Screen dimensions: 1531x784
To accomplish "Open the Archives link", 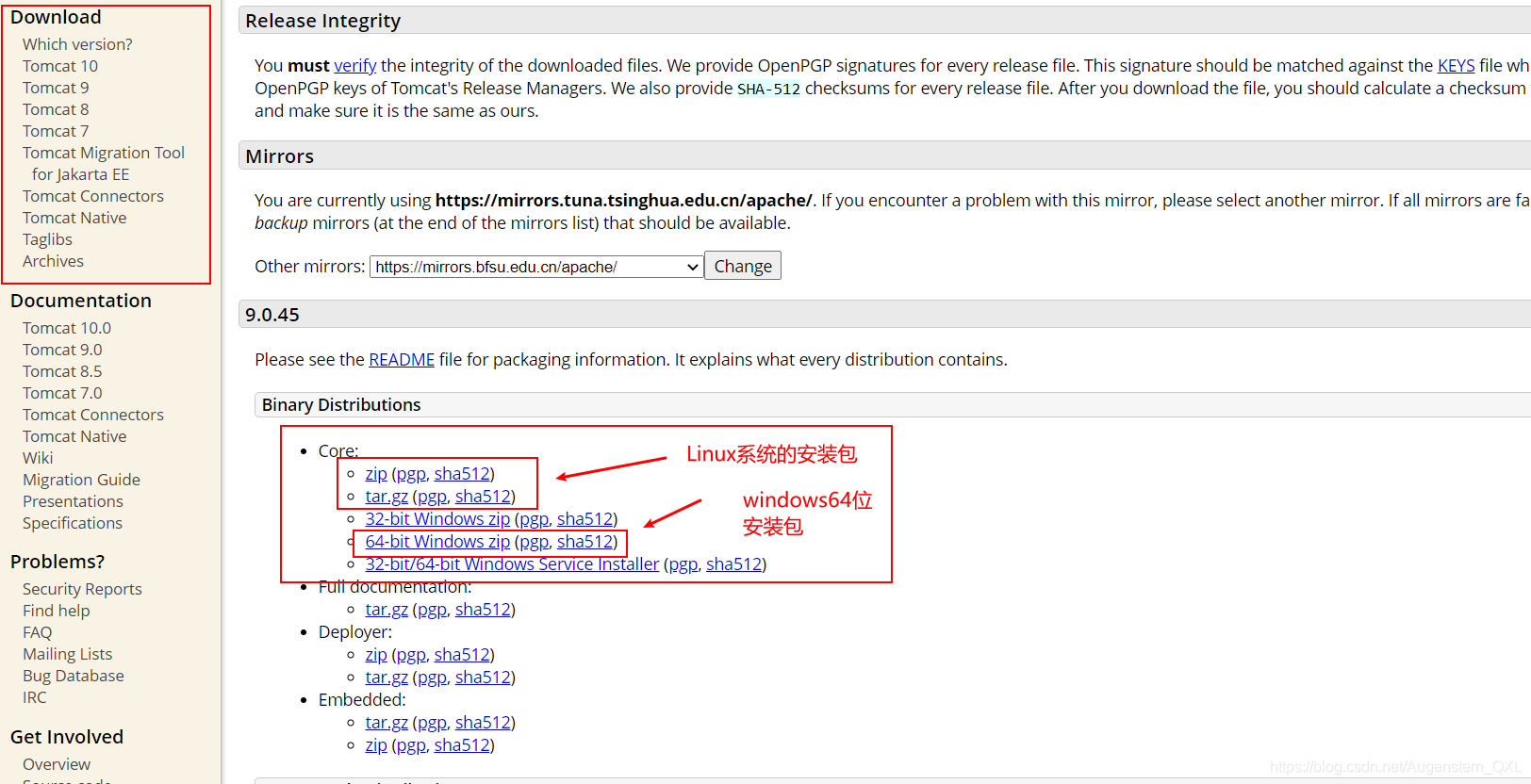I will pos(53,261).
